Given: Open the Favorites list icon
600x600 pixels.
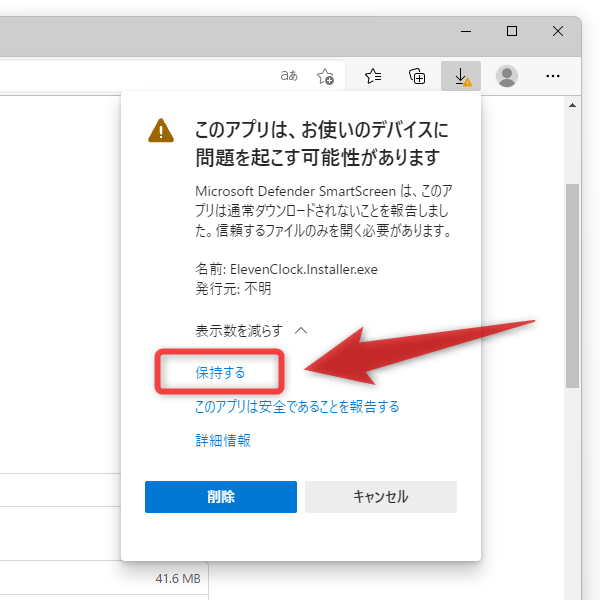Looking at the screenshot, I should [x=373, y=76].
